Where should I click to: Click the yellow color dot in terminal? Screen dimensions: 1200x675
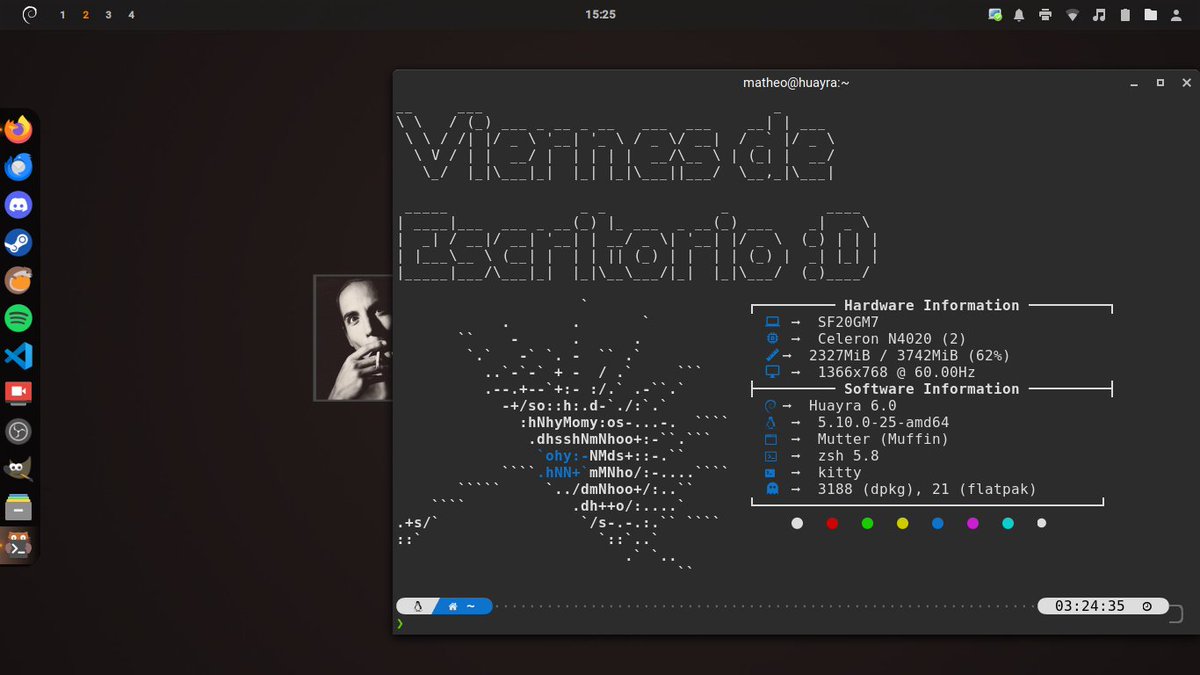(902, 523)
